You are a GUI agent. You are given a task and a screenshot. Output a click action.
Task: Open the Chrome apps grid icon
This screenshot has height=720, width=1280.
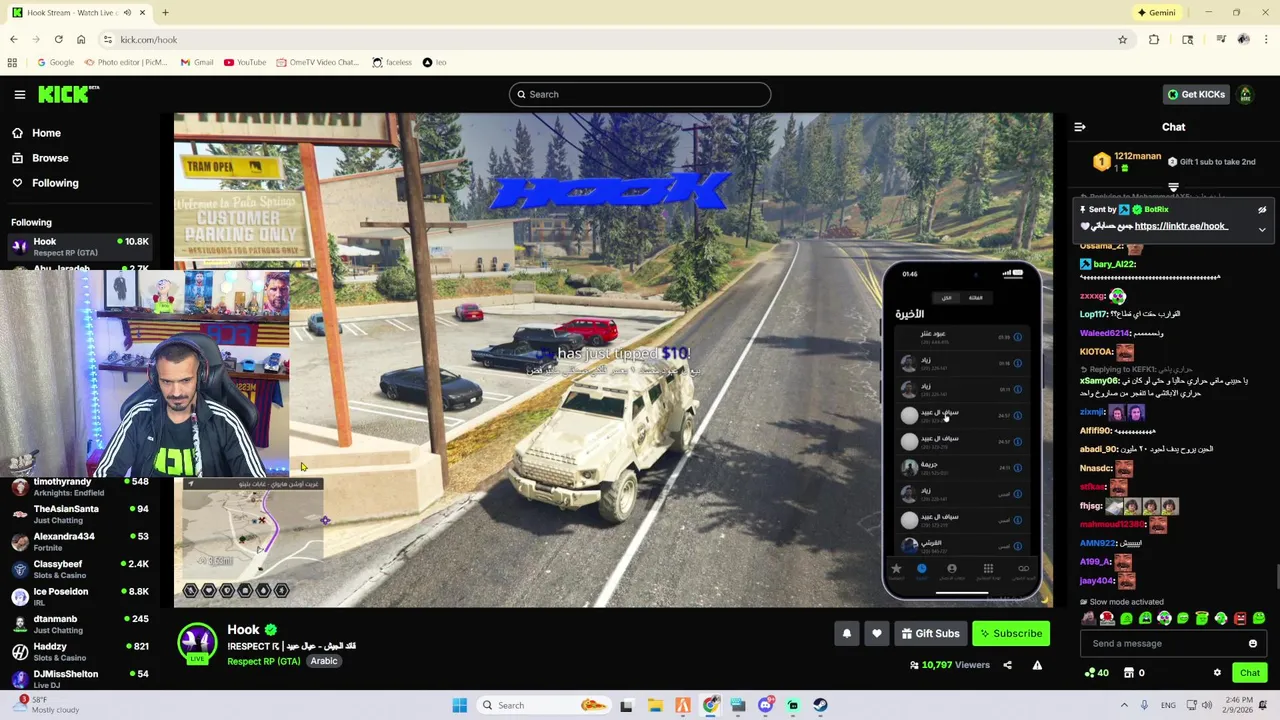coord(12,62)
